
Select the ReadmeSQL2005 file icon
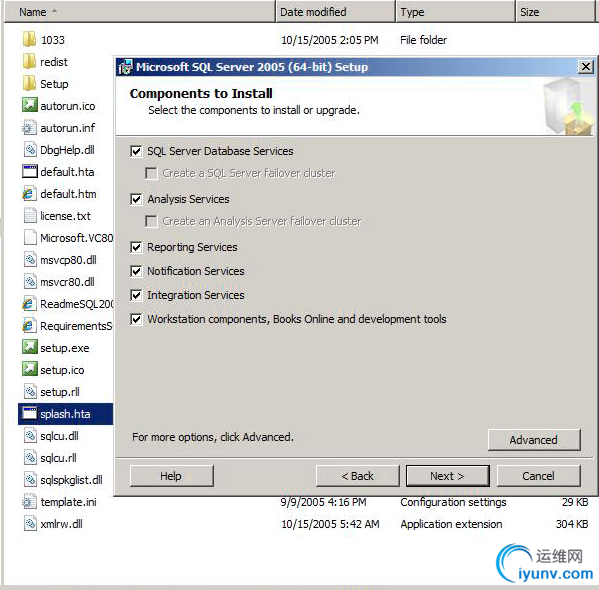click(x=30, y=304)
